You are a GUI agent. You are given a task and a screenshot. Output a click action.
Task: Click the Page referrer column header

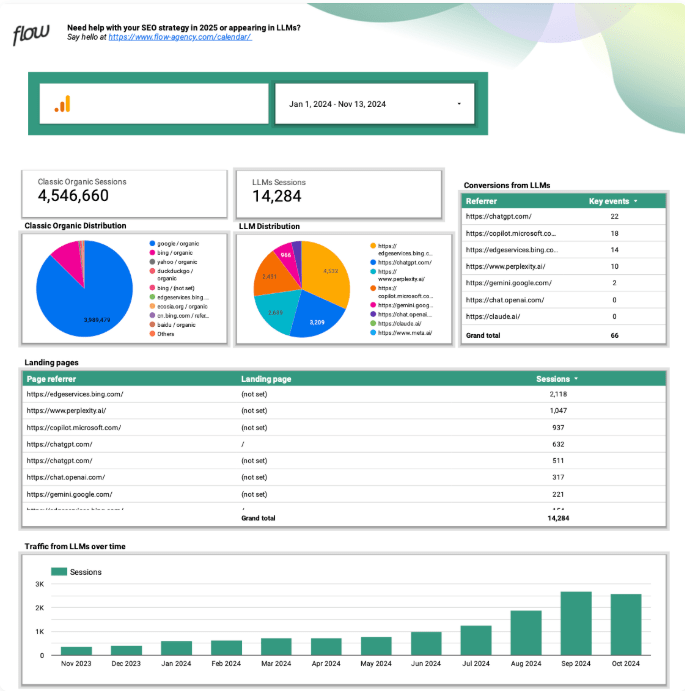coord(51,379)
